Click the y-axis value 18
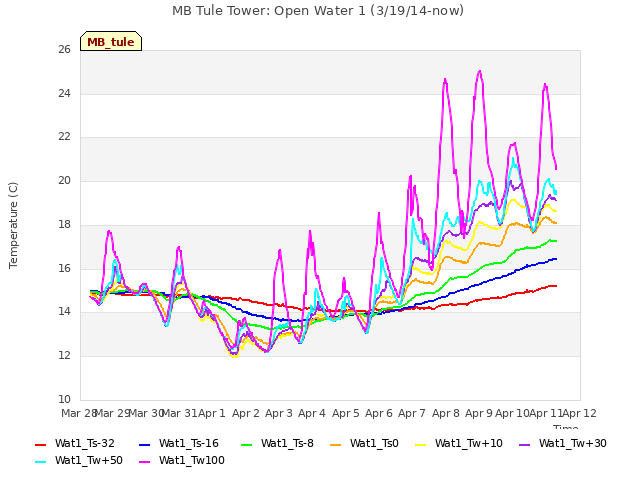The height and width of the screenshot is (480, 640). point(64,224)
